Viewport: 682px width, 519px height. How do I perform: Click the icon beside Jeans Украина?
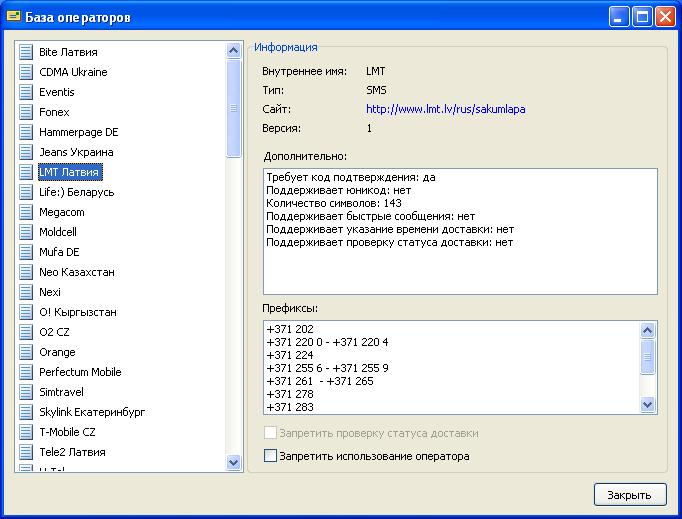coord(26,152)
